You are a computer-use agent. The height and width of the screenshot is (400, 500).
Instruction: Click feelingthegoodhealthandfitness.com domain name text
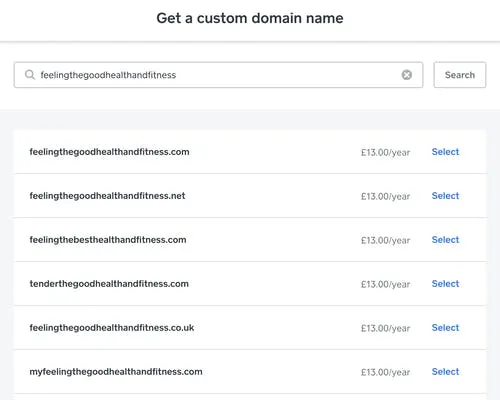[x=109, y=152]
